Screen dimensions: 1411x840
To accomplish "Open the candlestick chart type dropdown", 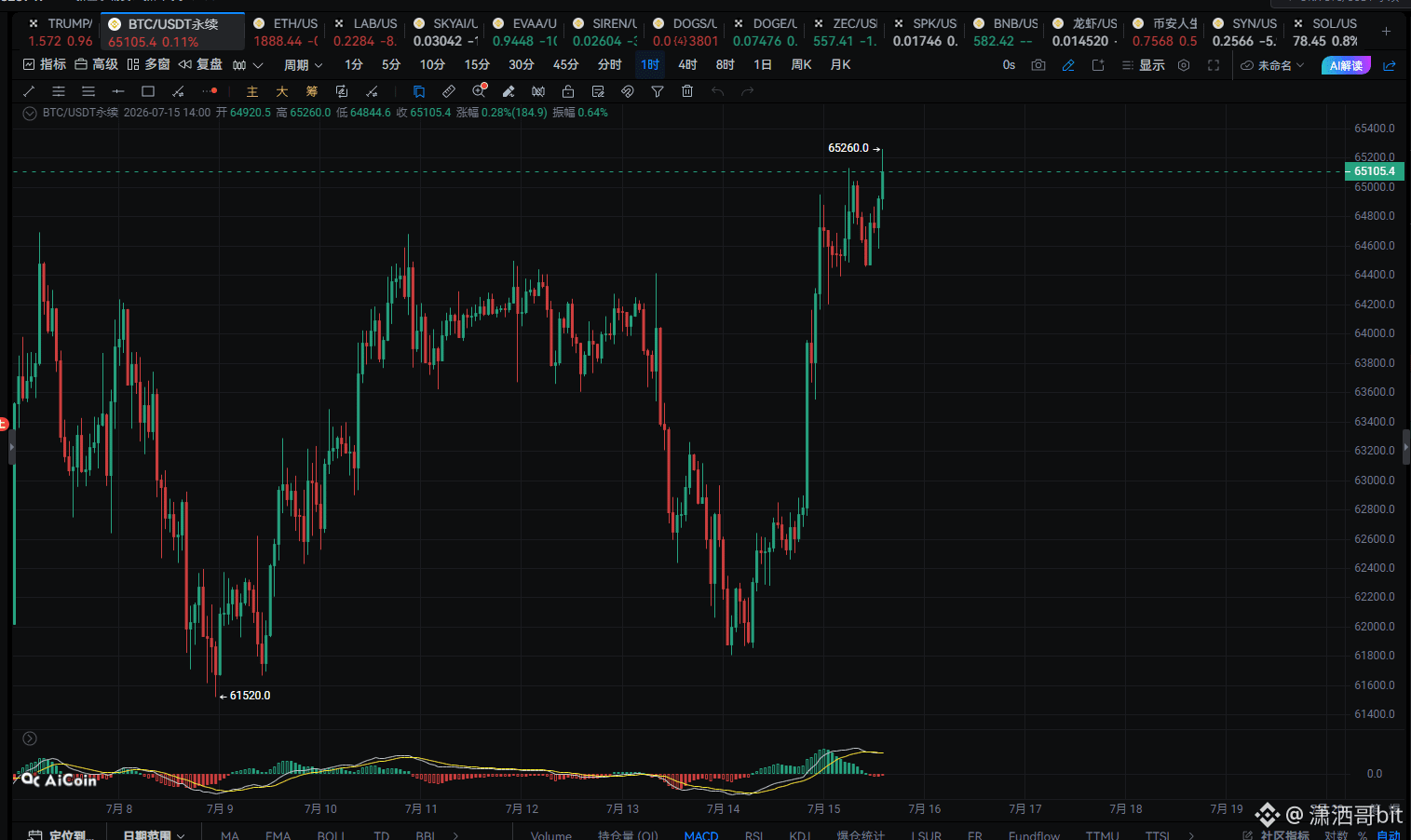I will pos(248,65).
